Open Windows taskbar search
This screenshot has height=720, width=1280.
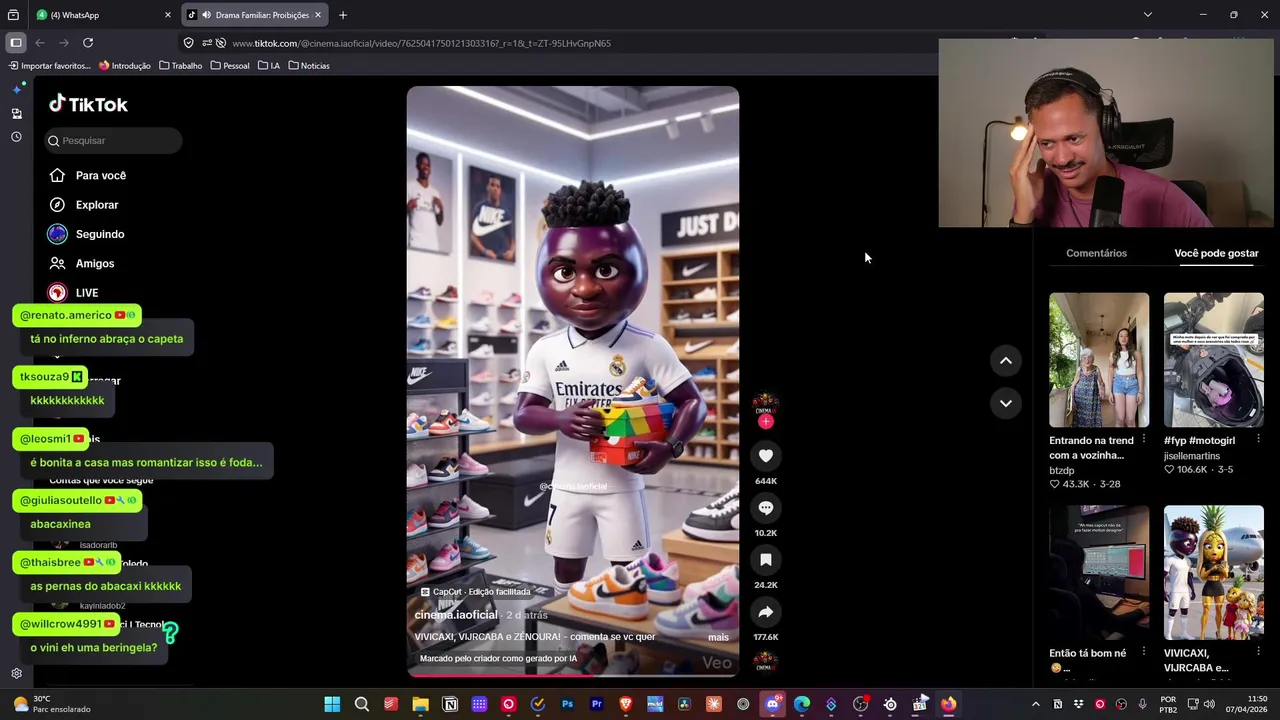(362, 704)
